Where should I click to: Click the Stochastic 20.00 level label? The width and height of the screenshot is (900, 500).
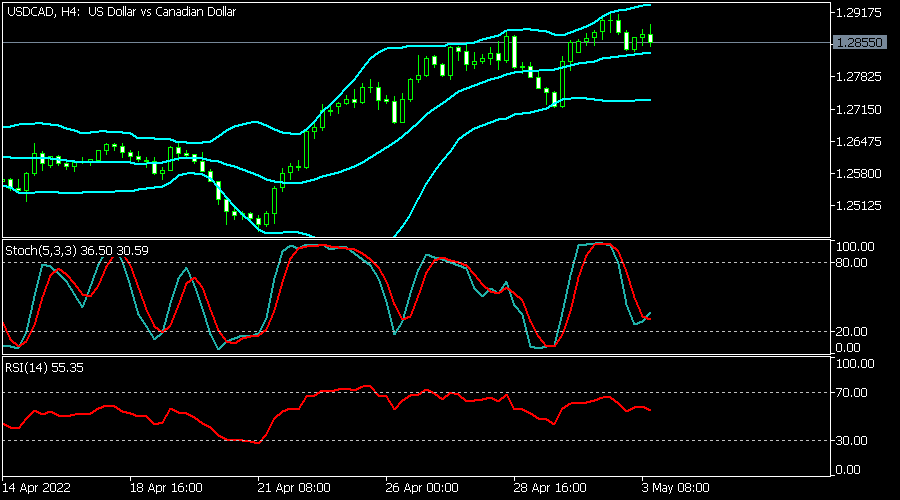pos(852,331)
